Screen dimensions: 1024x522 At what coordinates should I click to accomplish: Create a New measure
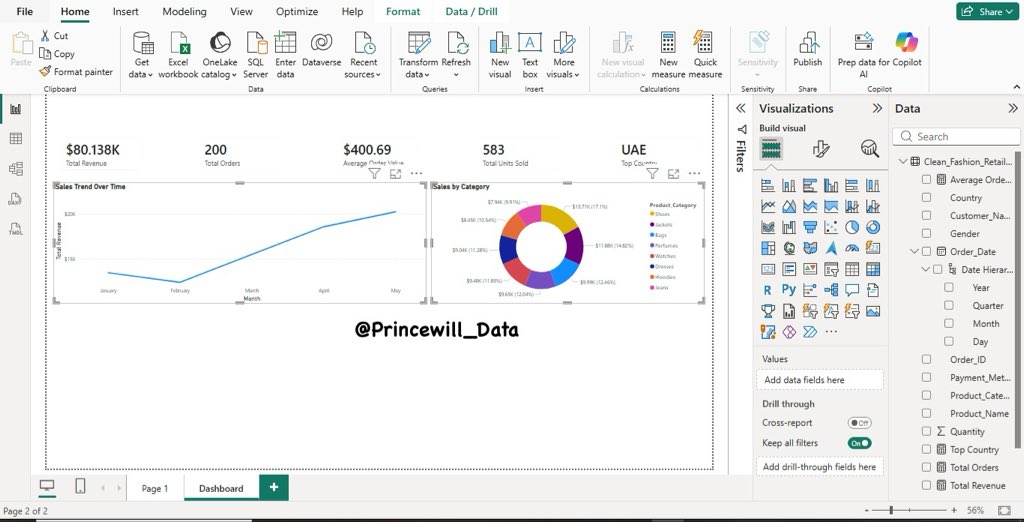(x=668, y=55)
